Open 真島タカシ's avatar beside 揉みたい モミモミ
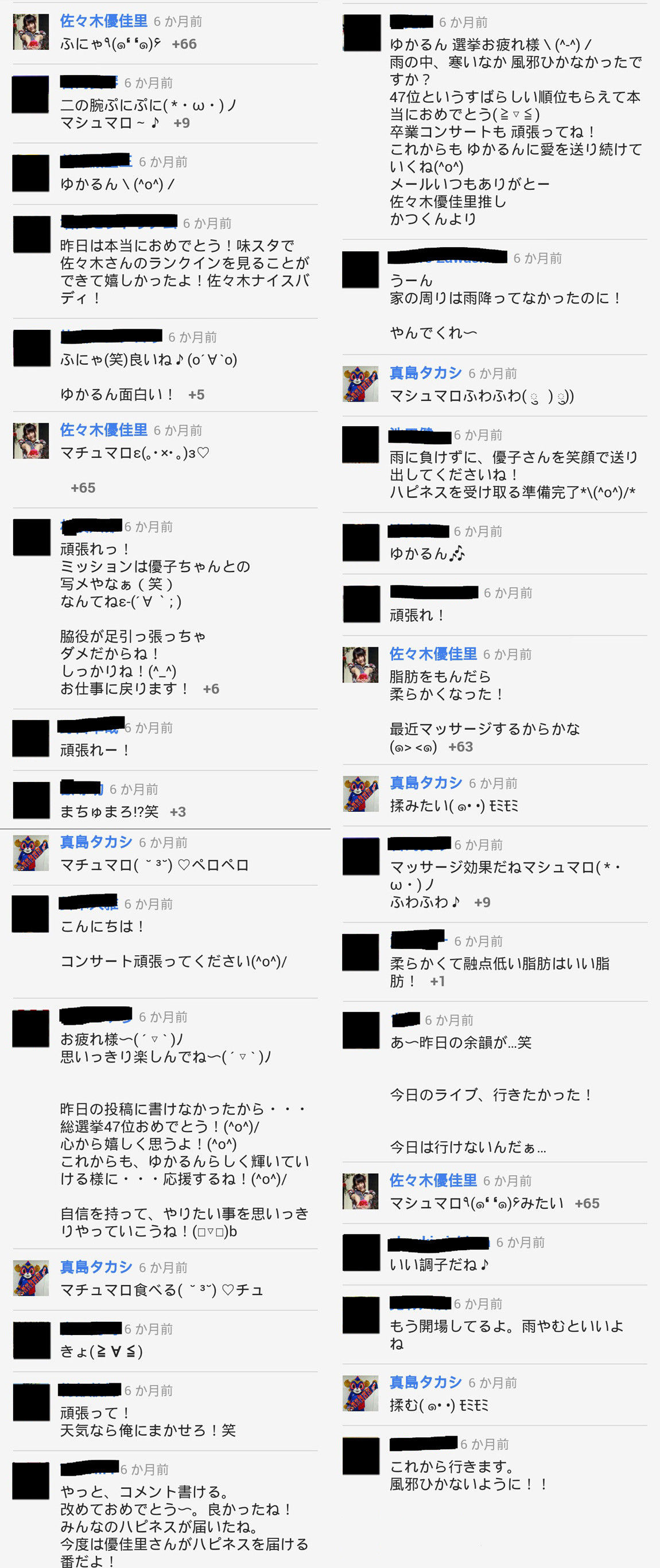The image size is (660, 1568). point(360,793)
